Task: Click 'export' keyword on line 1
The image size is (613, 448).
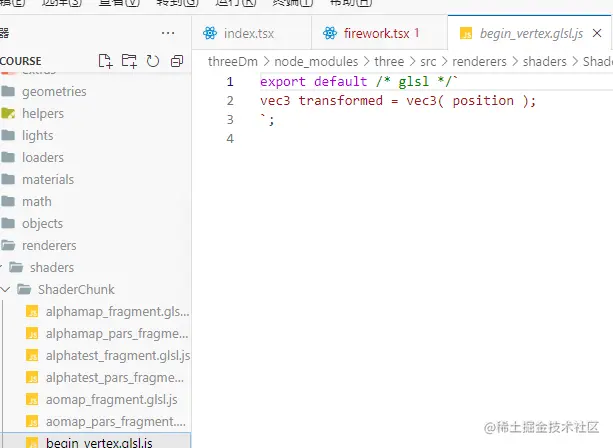Action: click(x=283, y=82)
